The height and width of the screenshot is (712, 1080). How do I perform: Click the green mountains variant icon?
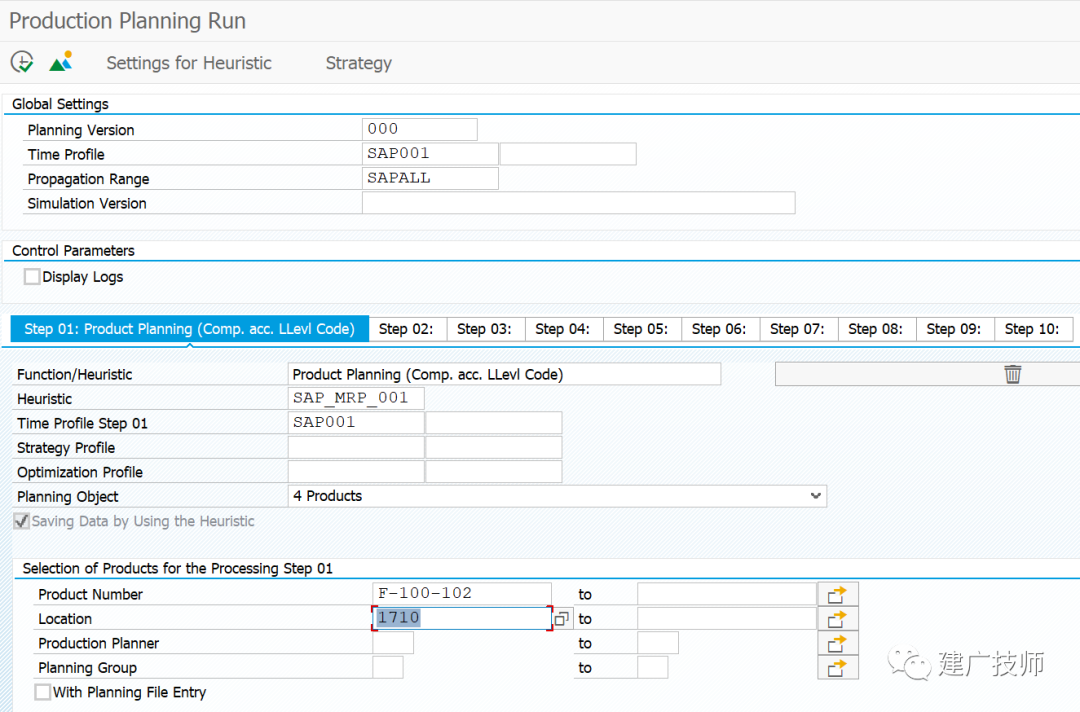tap(61, 62)
